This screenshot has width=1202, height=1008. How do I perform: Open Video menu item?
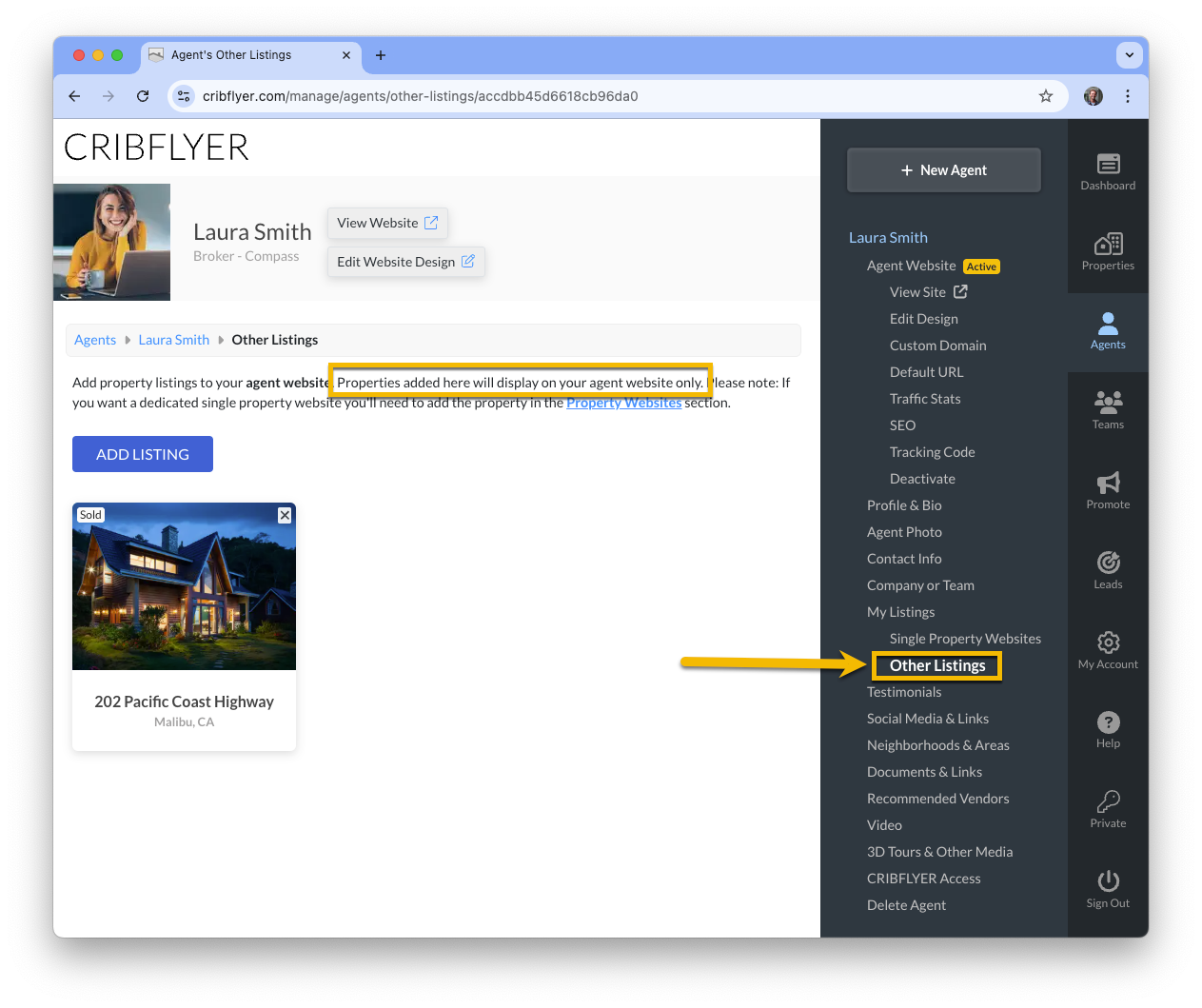tap(884, 825)
